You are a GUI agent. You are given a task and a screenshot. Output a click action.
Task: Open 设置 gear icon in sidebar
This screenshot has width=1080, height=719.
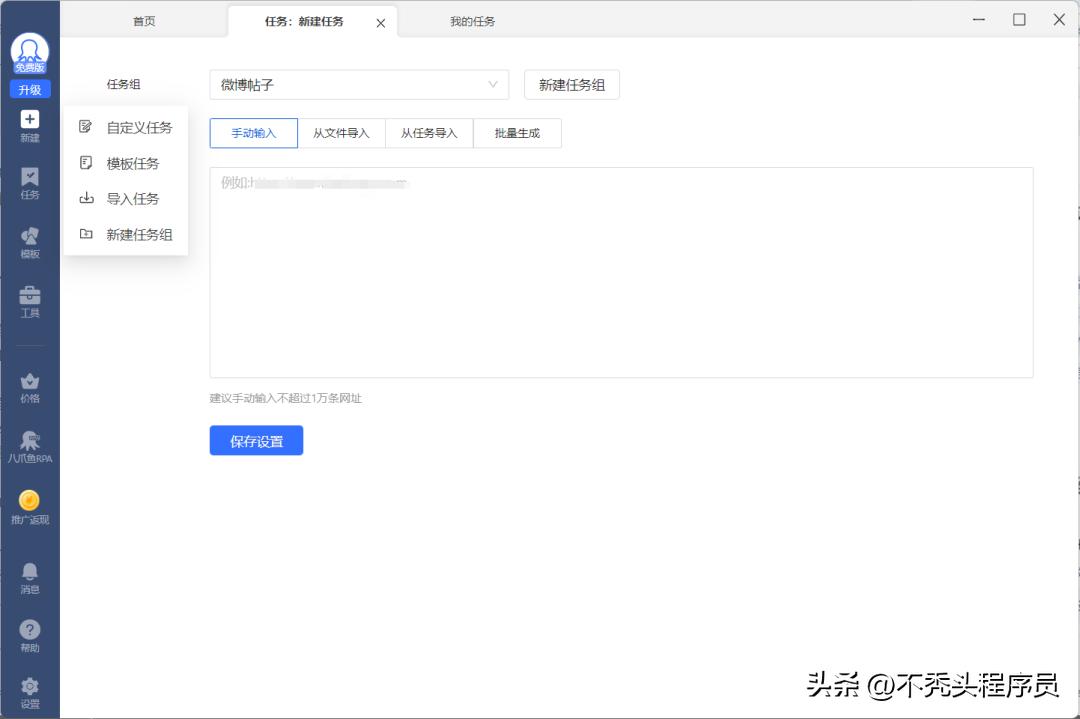30,688
